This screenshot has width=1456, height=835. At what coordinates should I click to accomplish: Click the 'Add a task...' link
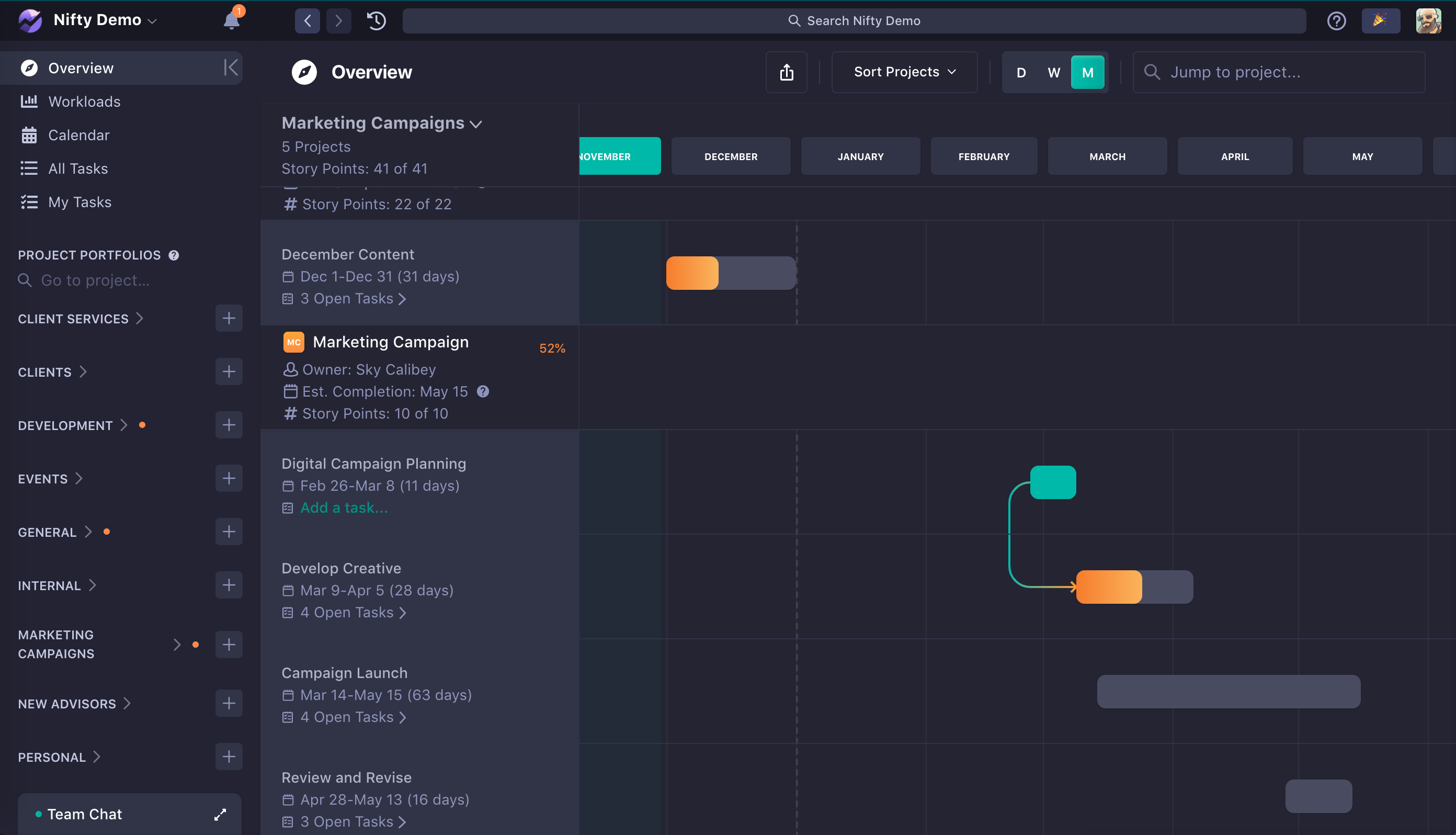(344, 507)
